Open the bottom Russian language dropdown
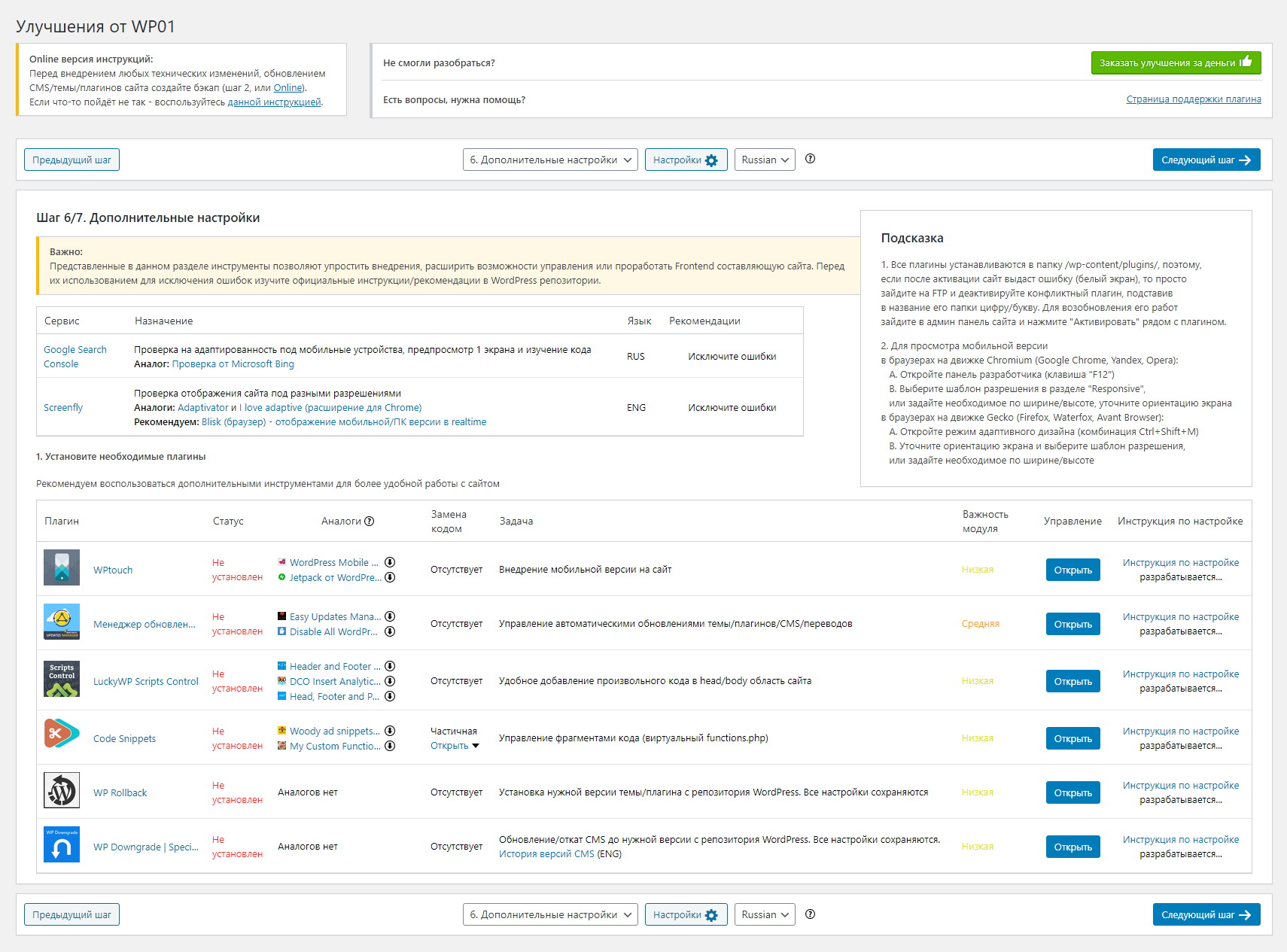The width and height of the screenshot is (1287, 952). point(765,914)
